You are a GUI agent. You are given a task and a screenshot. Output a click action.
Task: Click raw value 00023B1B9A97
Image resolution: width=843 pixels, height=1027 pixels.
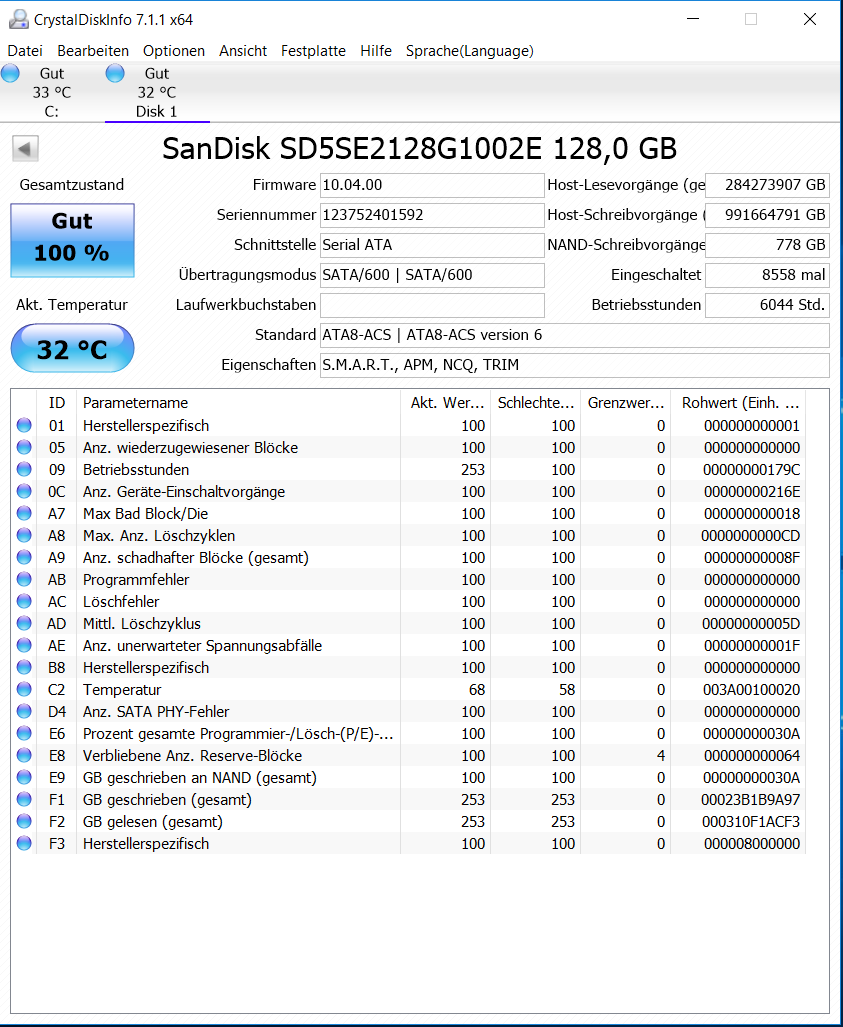752,800
